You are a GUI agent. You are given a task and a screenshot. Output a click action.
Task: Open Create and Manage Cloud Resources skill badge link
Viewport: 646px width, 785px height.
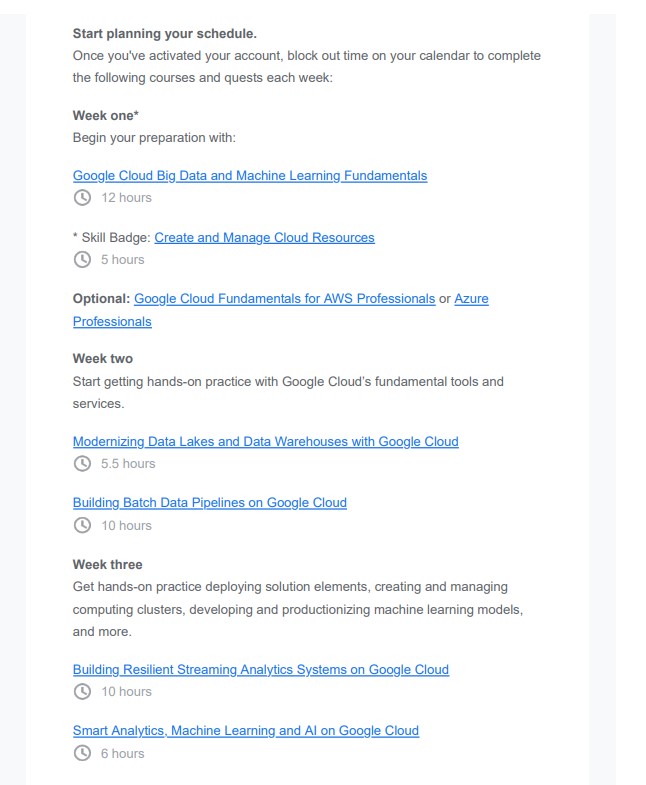coord(264,237)
